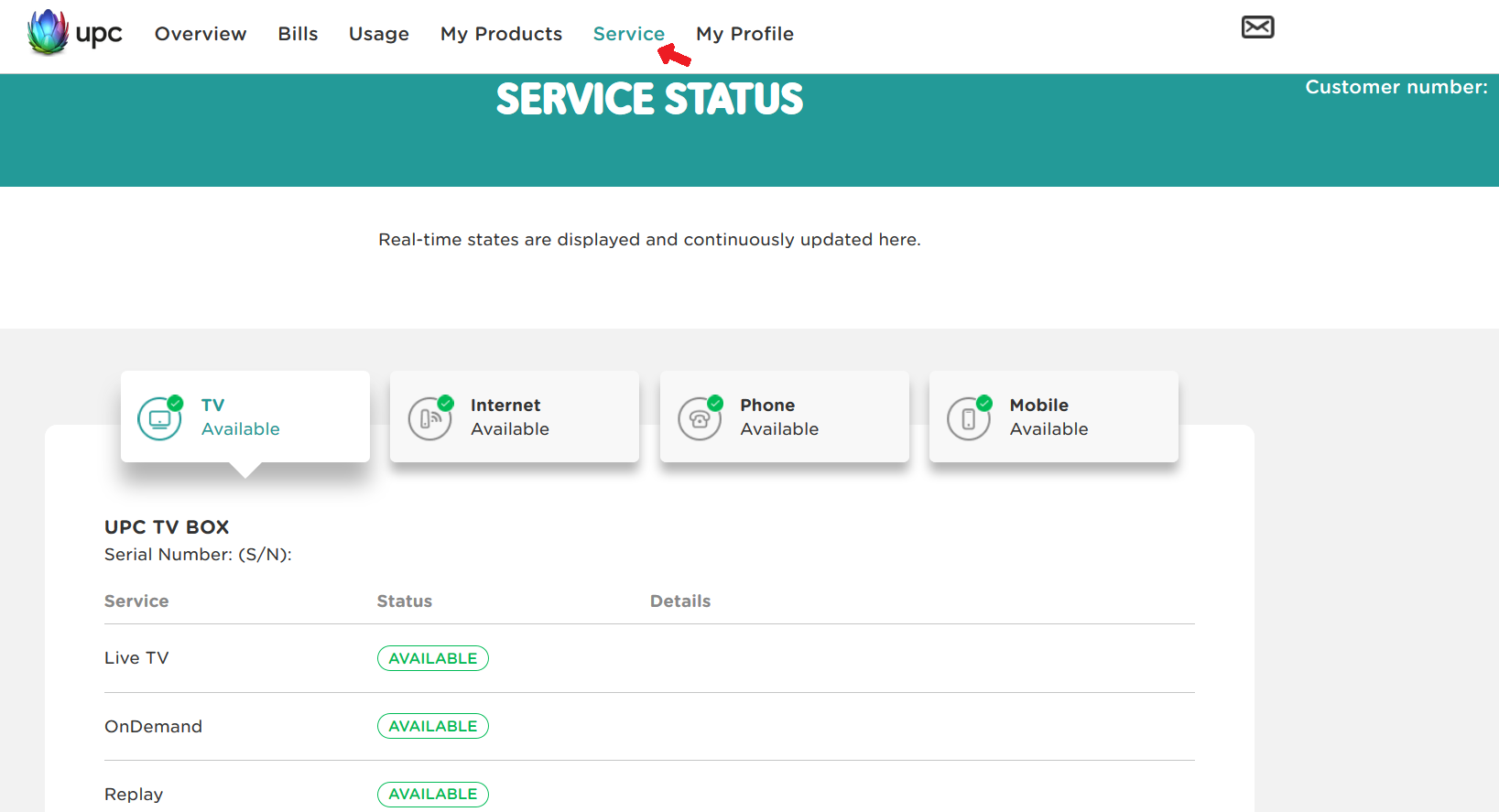Click the Phone handset icon

pos(701,418)
